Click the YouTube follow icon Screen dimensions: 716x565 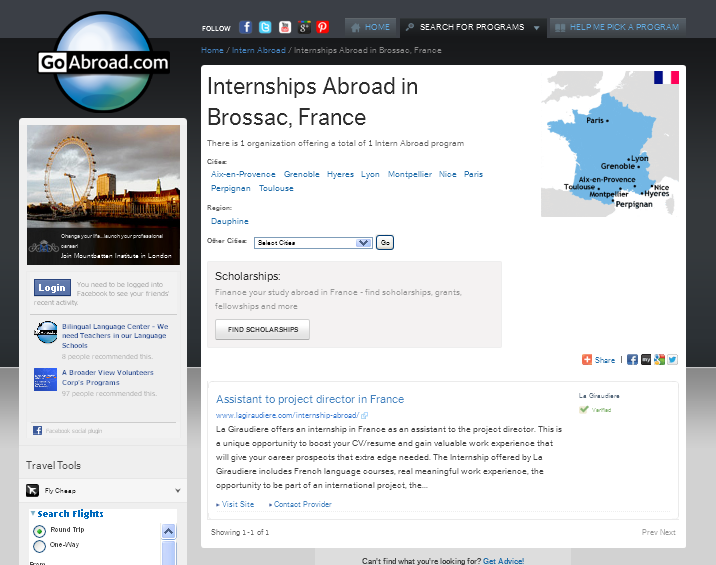pyautogui.click(x=285, y=28)
